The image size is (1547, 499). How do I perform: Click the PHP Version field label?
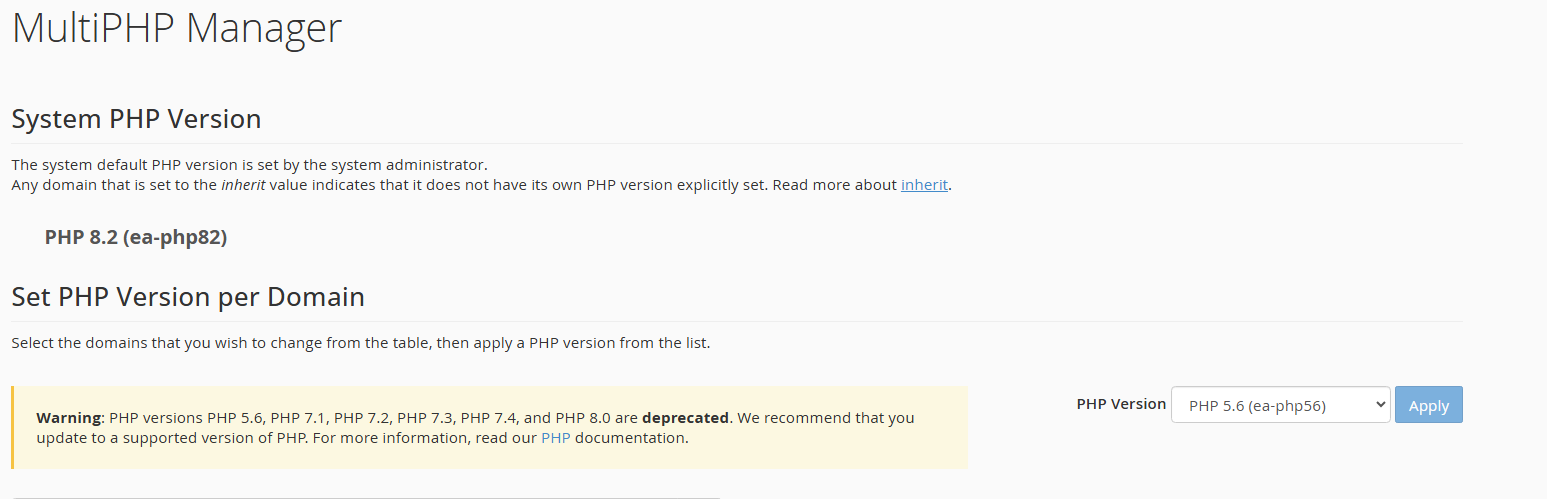coord(1121,404)
